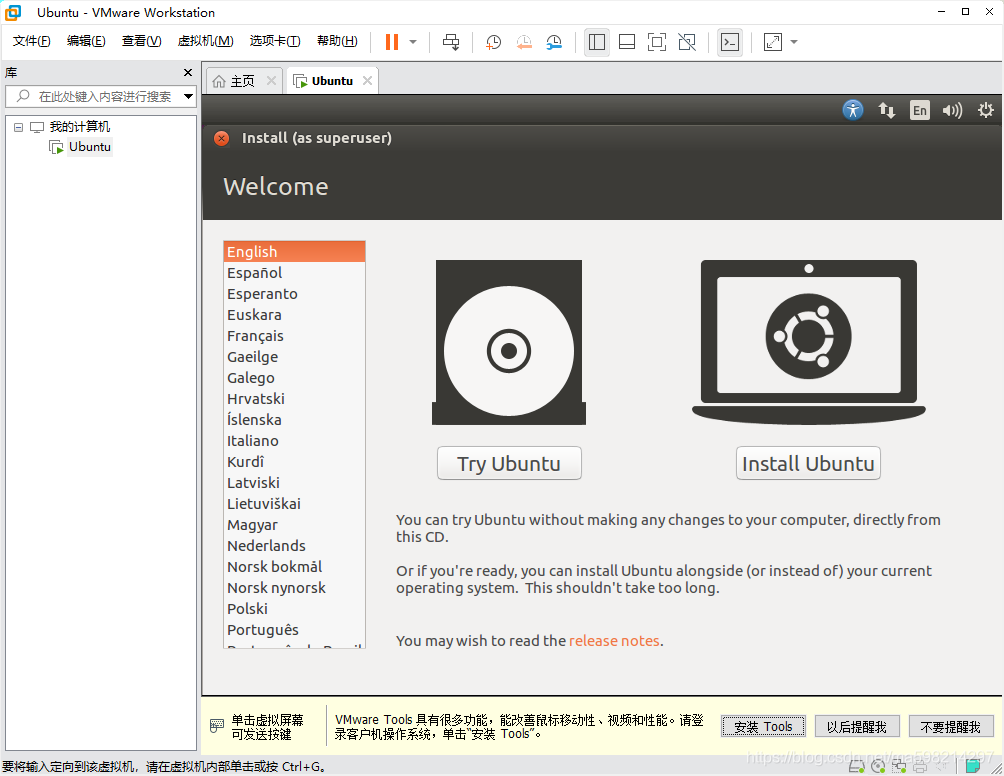Screen dimensions: 1004x776
Task: Enter full screen mode
Action: coord(657,42)
